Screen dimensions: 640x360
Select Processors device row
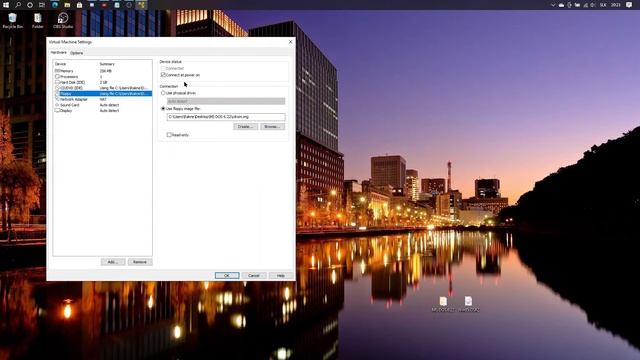click(103, 76)
